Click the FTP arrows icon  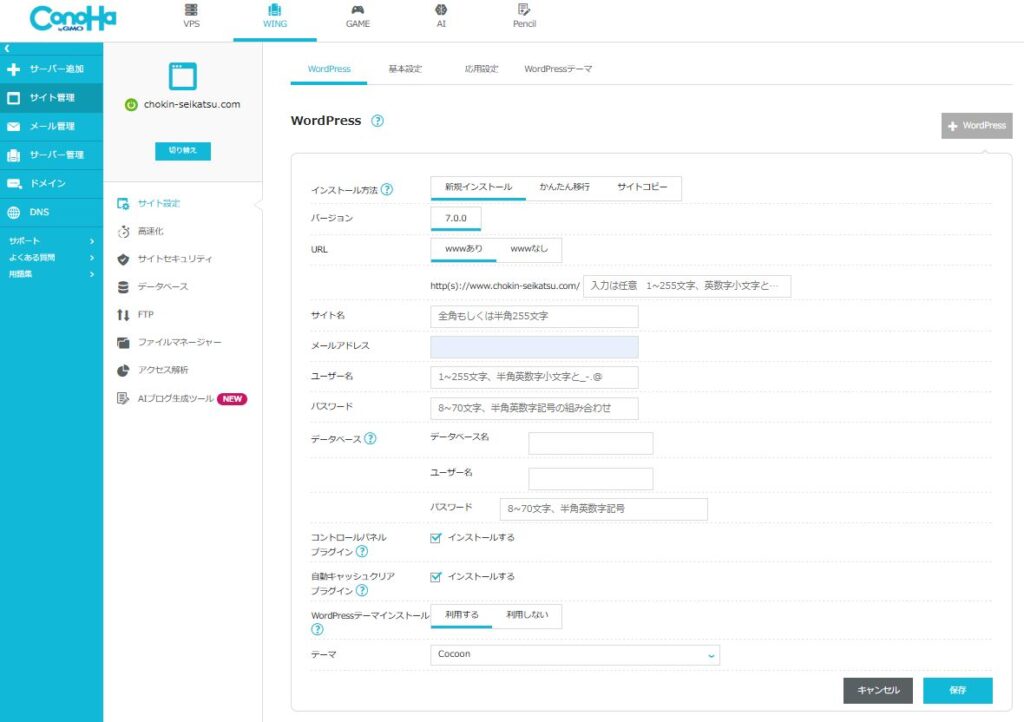point(123,315)
